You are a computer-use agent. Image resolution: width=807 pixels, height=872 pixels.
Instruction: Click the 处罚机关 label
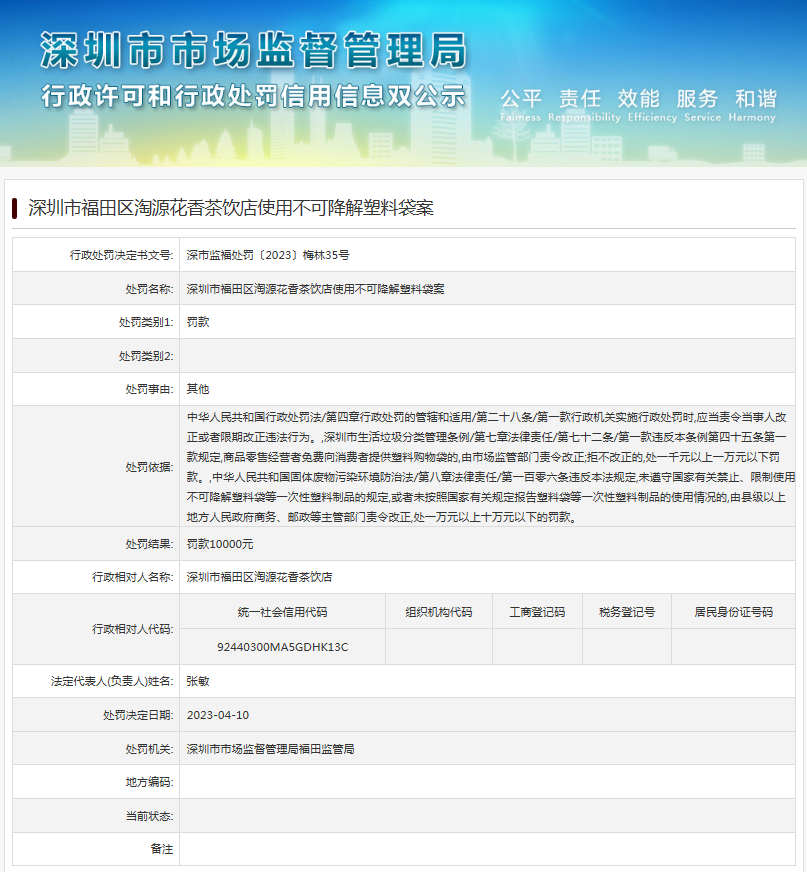point(149,749)
